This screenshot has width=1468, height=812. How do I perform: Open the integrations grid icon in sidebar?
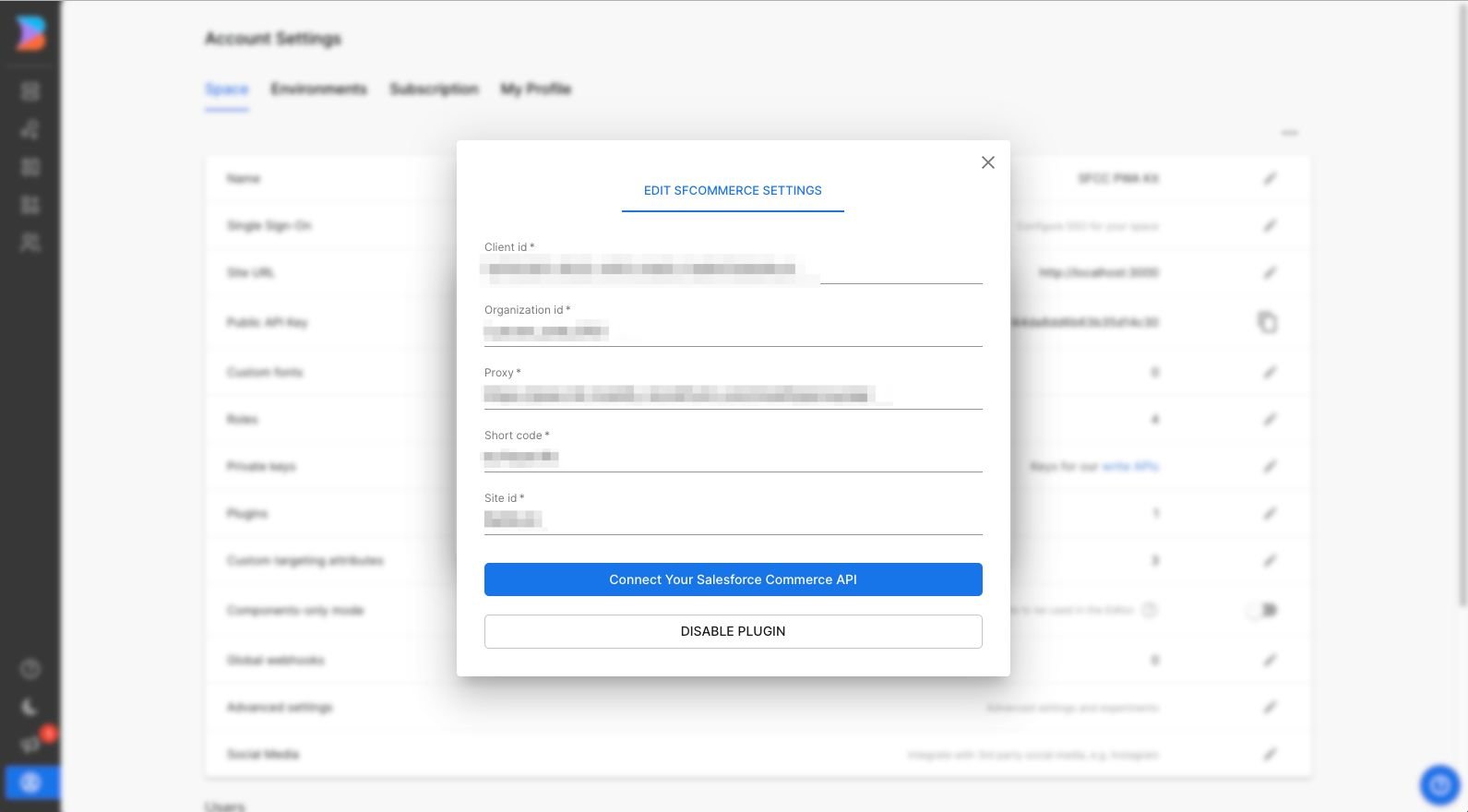pos(30,205)
